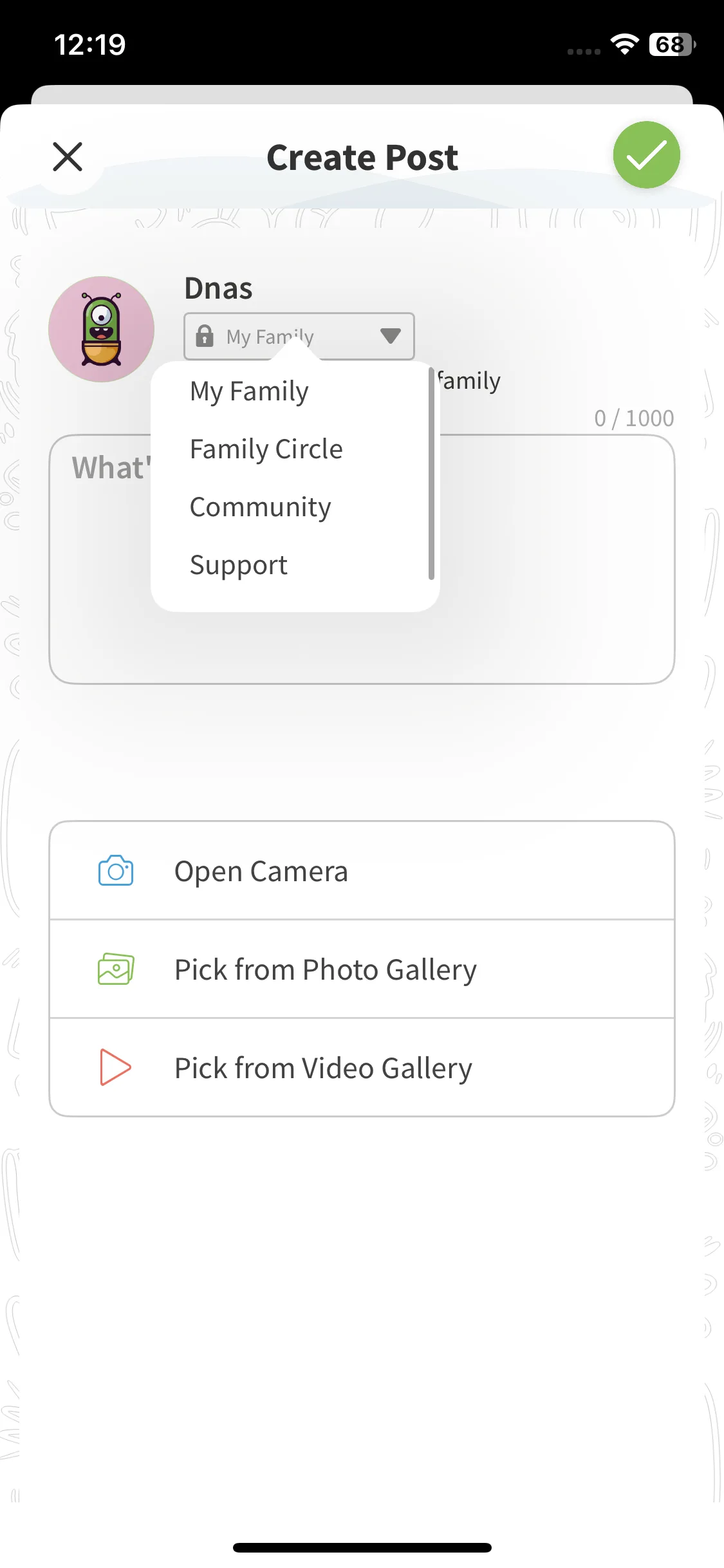Tap the red video play icon
Viewport: 724px width, 1568px height.
[x=116, y=1067]
